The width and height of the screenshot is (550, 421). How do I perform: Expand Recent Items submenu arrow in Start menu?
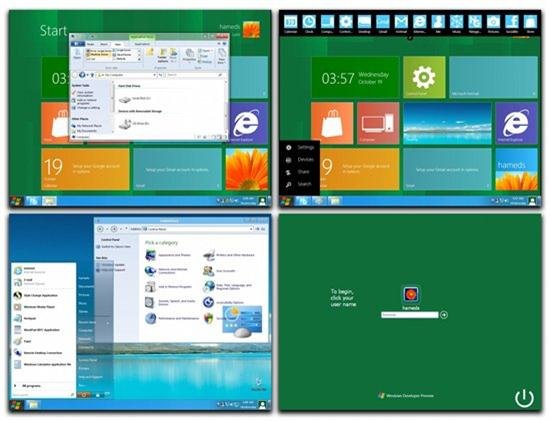click(x=108, y=322)
